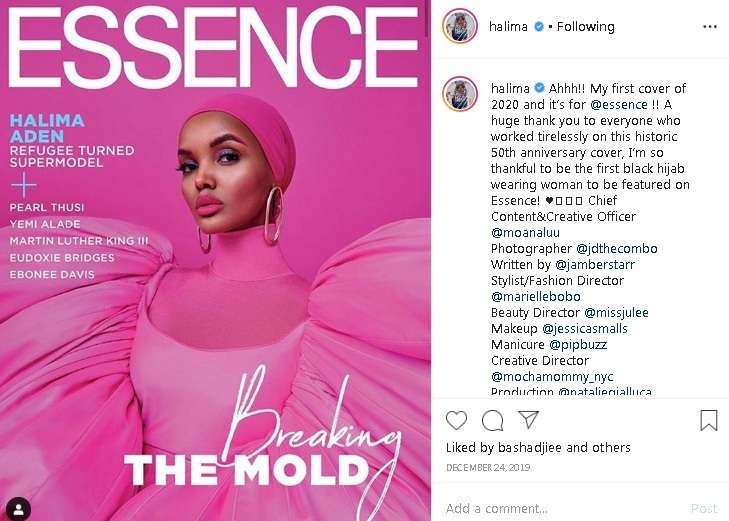Open the writer's @jamberstarr profile
Image resolution: width=729 pixels, height=521 pixels.
pyautogui.click(x=595, y=264)
